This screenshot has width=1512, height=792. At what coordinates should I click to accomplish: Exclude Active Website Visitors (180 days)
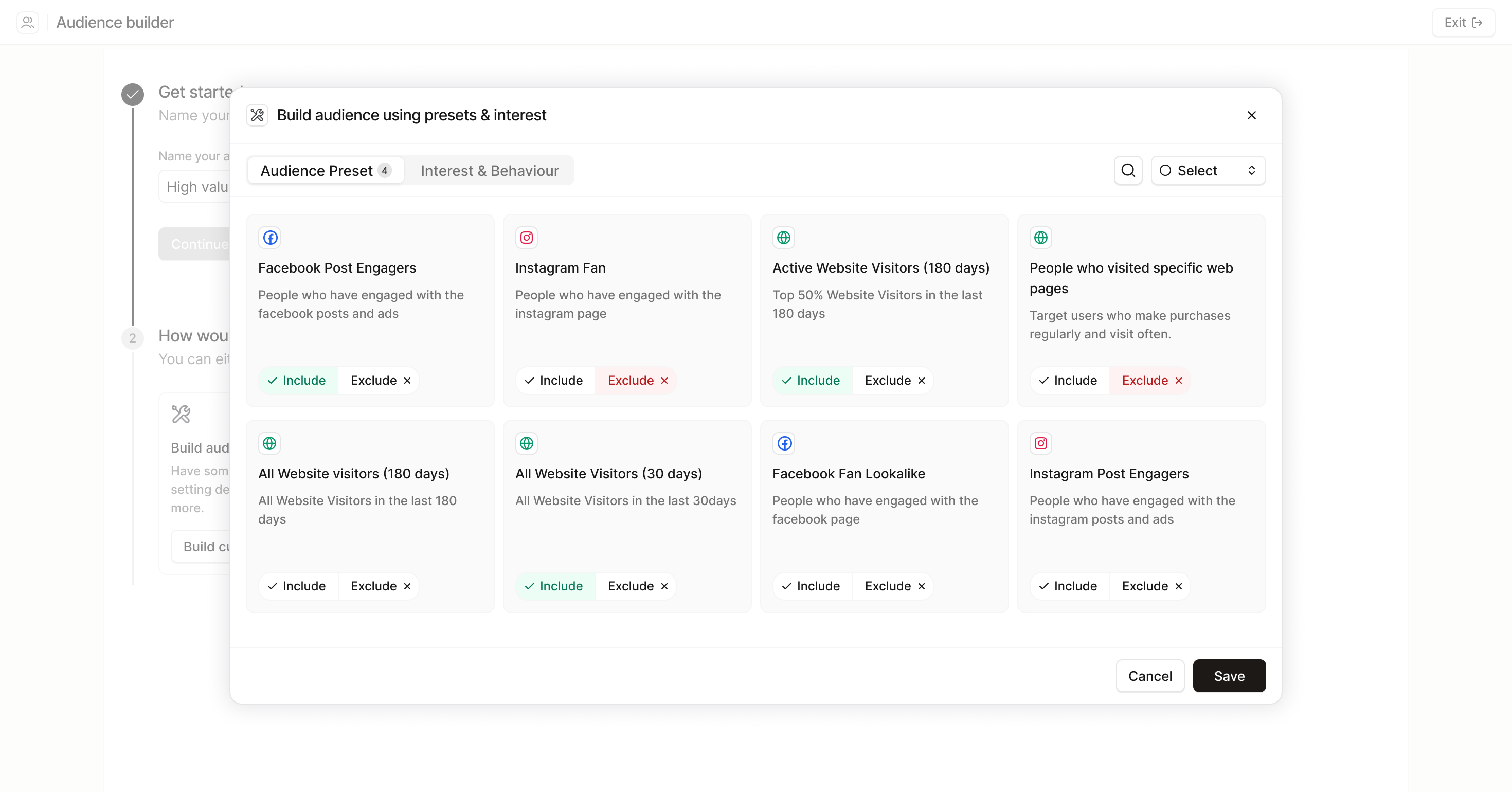[x=893, y=381]
